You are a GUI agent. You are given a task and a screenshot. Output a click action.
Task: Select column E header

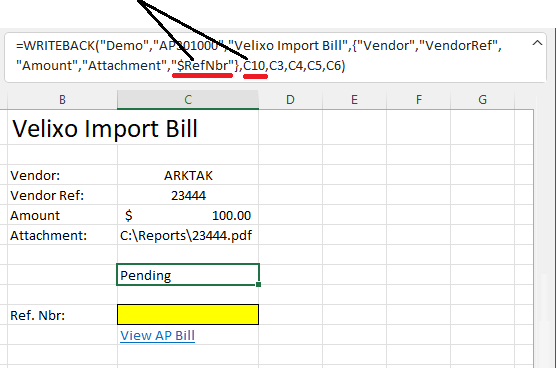[x=354, y=100]
